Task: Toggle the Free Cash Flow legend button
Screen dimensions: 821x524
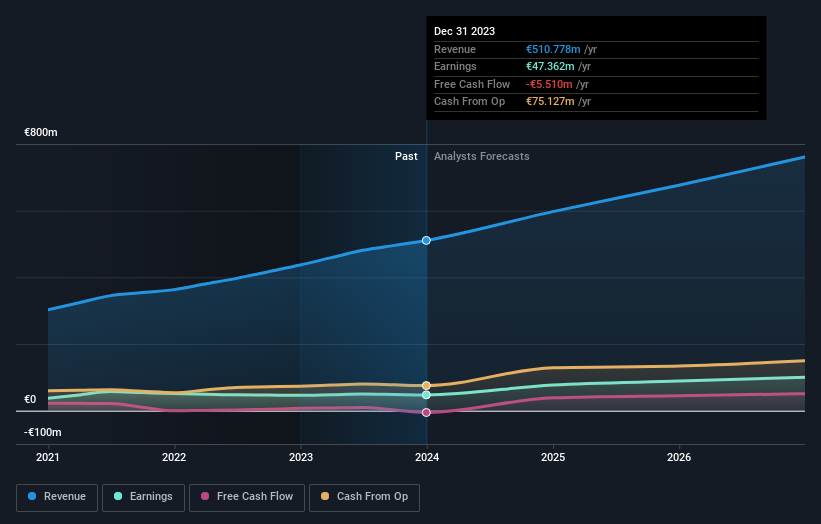Action: 247,497
